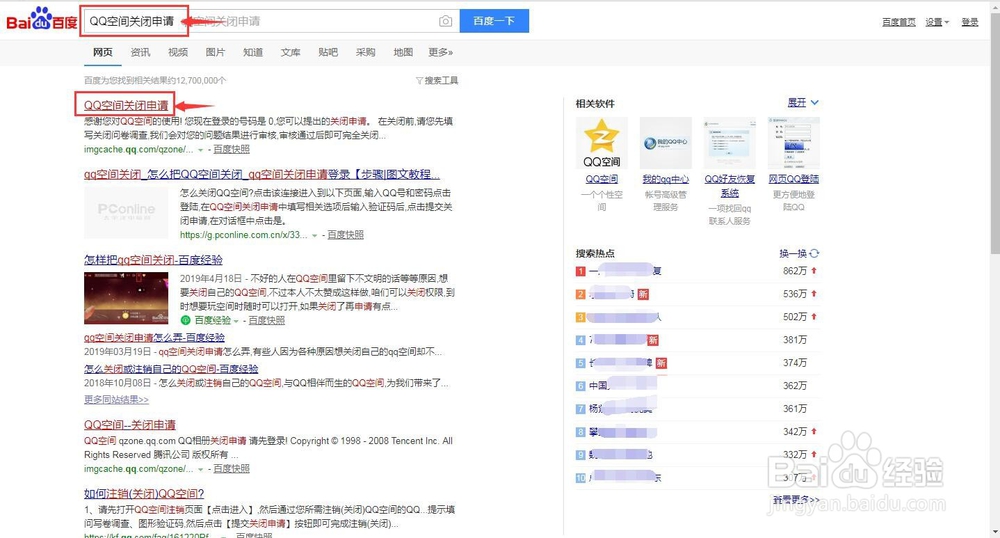
Task: Switch to the 地图 tab
Action: 403,52
